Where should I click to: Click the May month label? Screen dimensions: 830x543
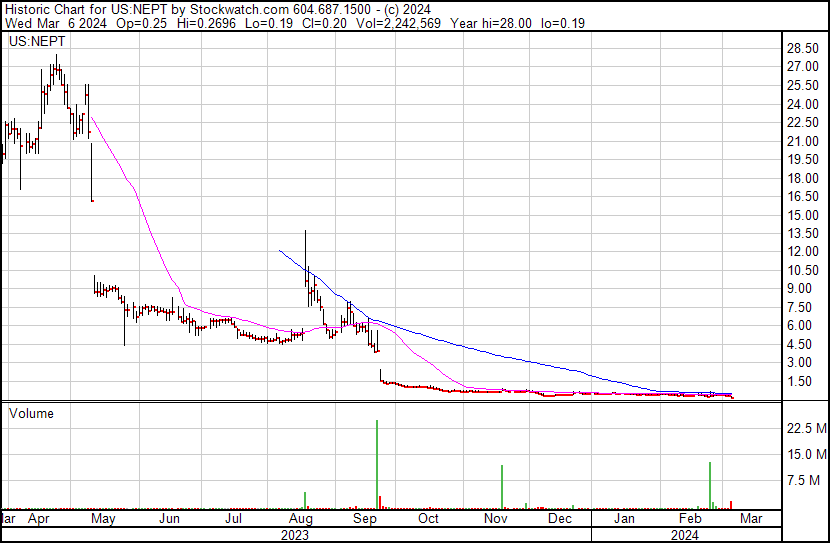point(103,519)
